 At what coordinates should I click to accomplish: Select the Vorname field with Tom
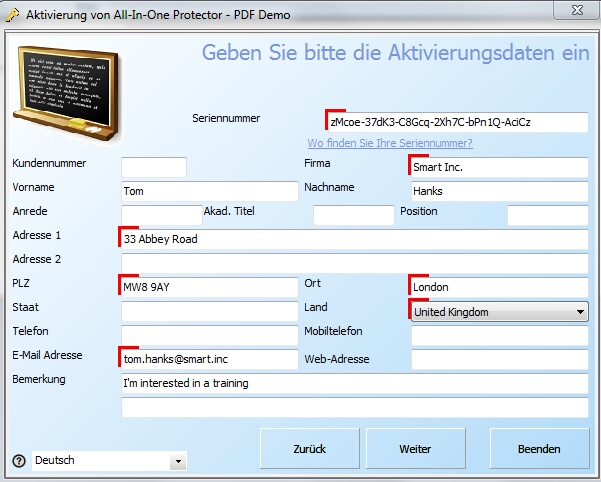point(209,191)
